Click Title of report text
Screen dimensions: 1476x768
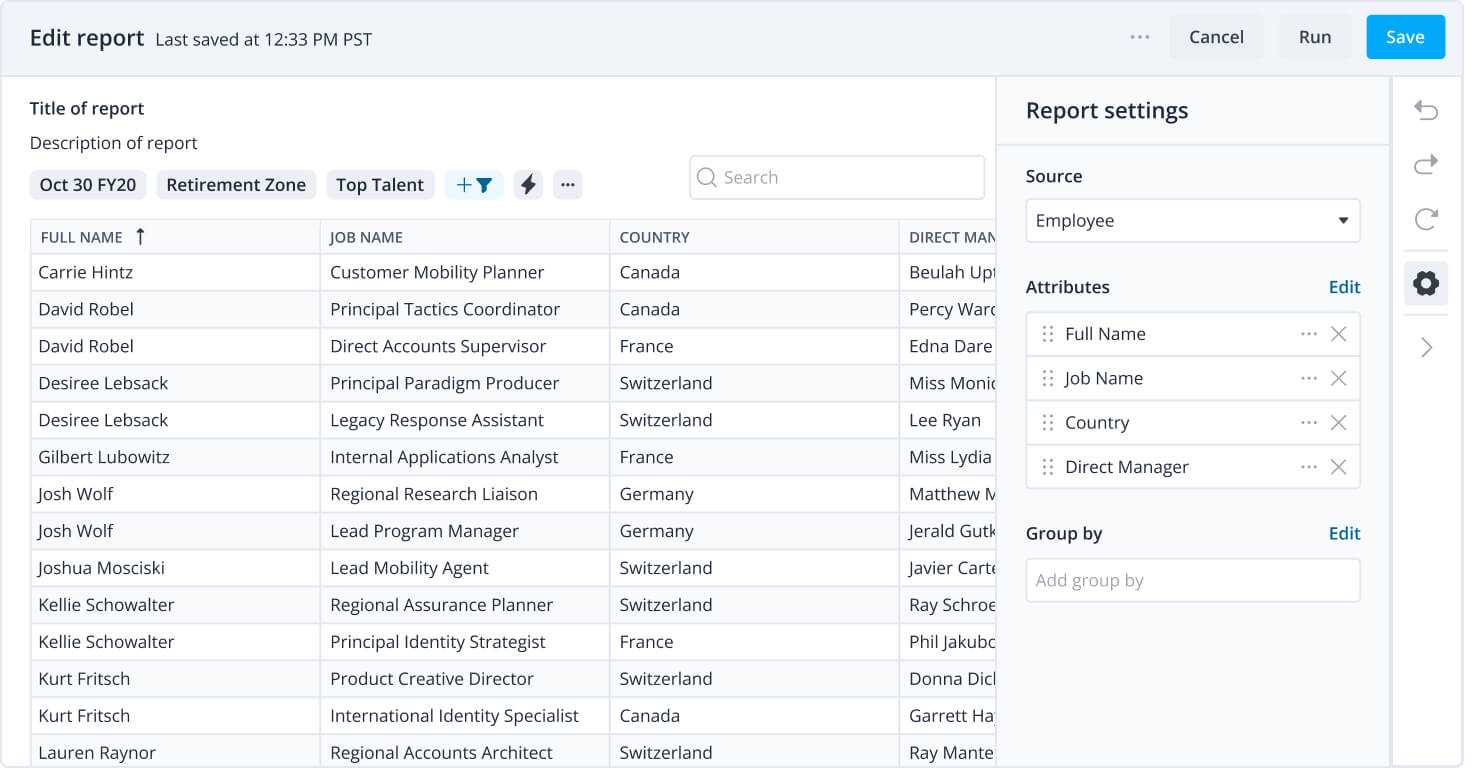87,108
